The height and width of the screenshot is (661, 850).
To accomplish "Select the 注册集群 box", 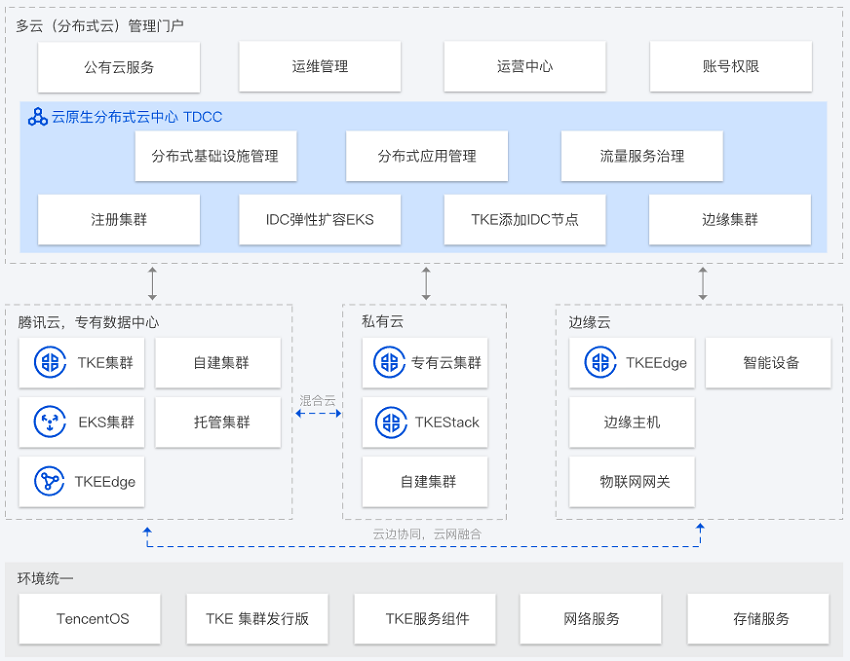I will pos(119,220).
